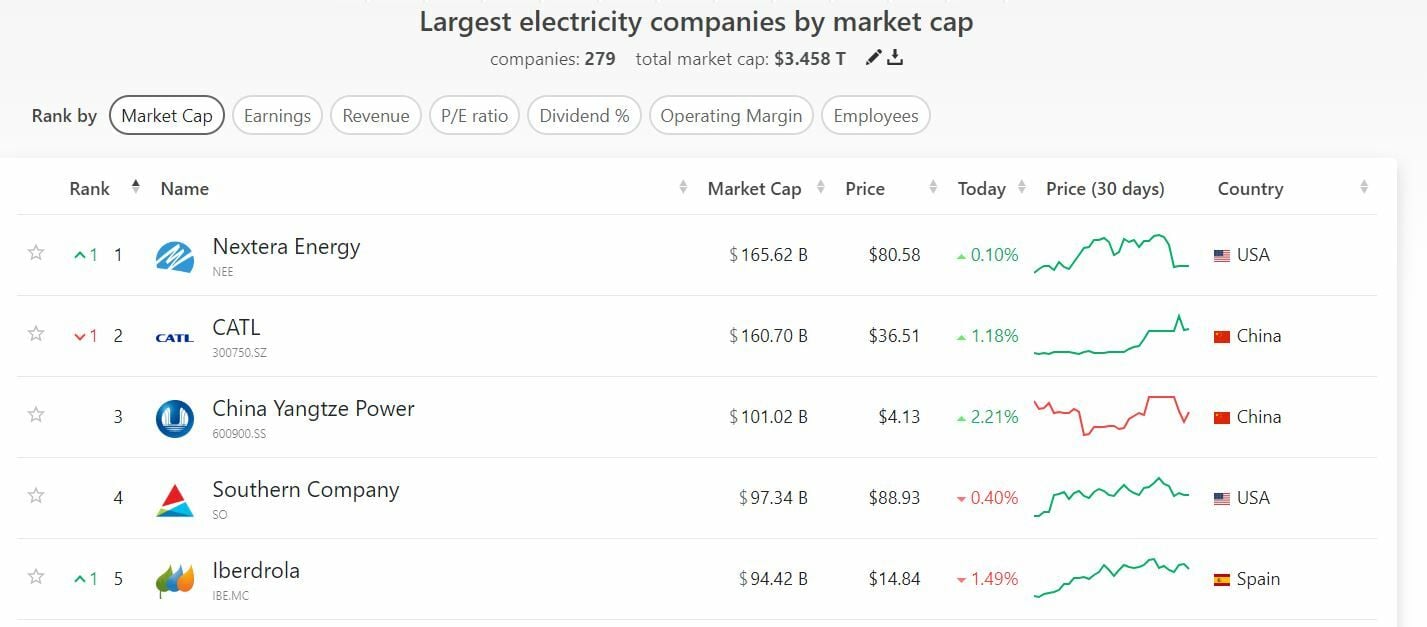Click the Southern Company logo
Screen dimensions: 1427x627
click(x=175, y=499)
